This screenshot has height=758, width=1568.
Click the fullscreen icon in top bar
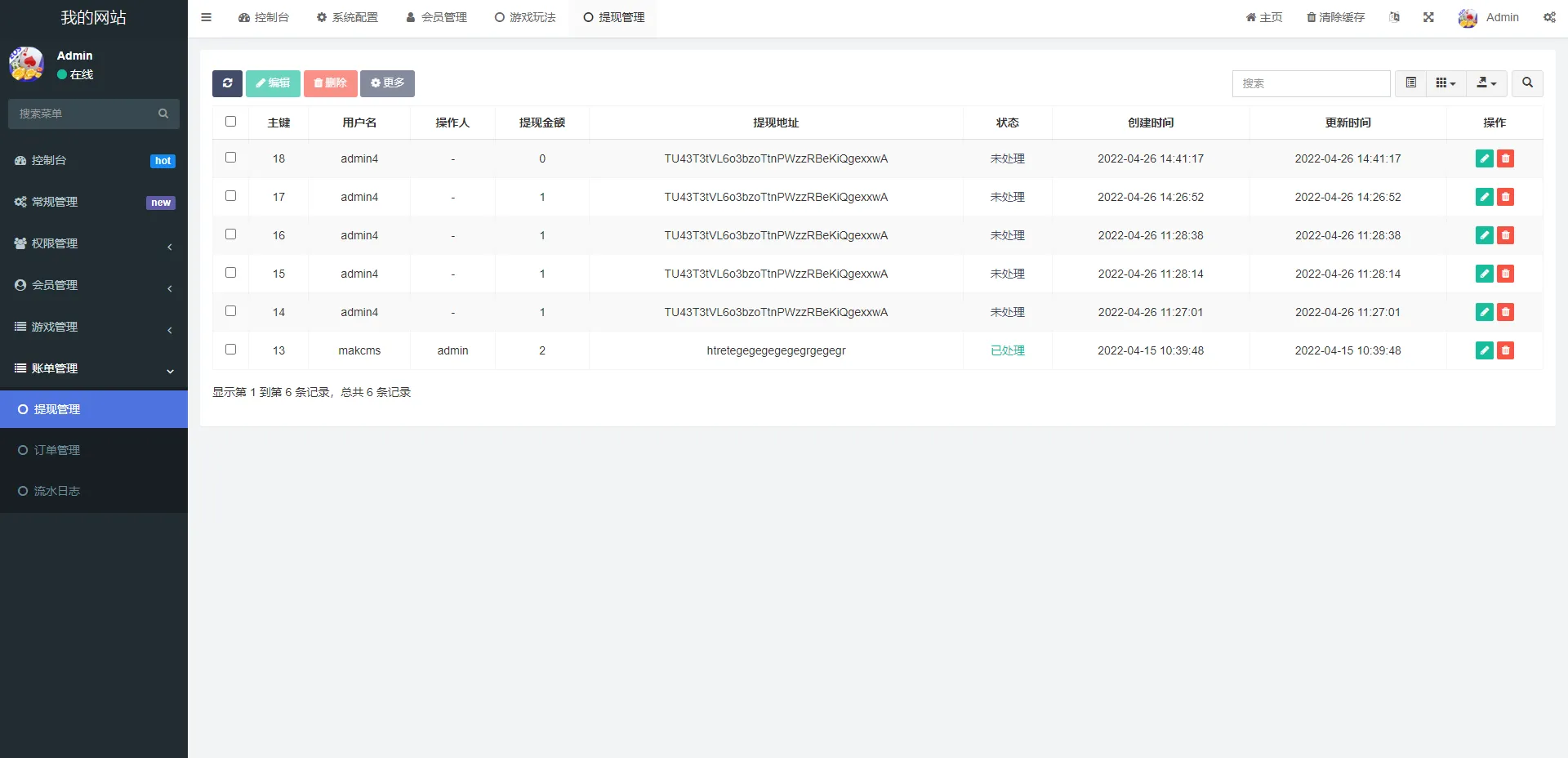point(1428,17)
